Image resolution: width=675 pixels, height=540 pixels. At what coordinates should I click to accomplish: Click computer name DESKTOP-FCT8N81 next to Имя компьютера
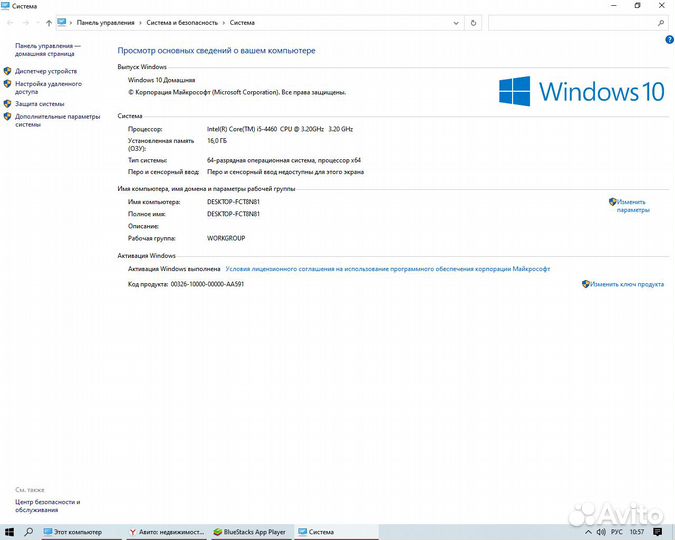(233, 202)
